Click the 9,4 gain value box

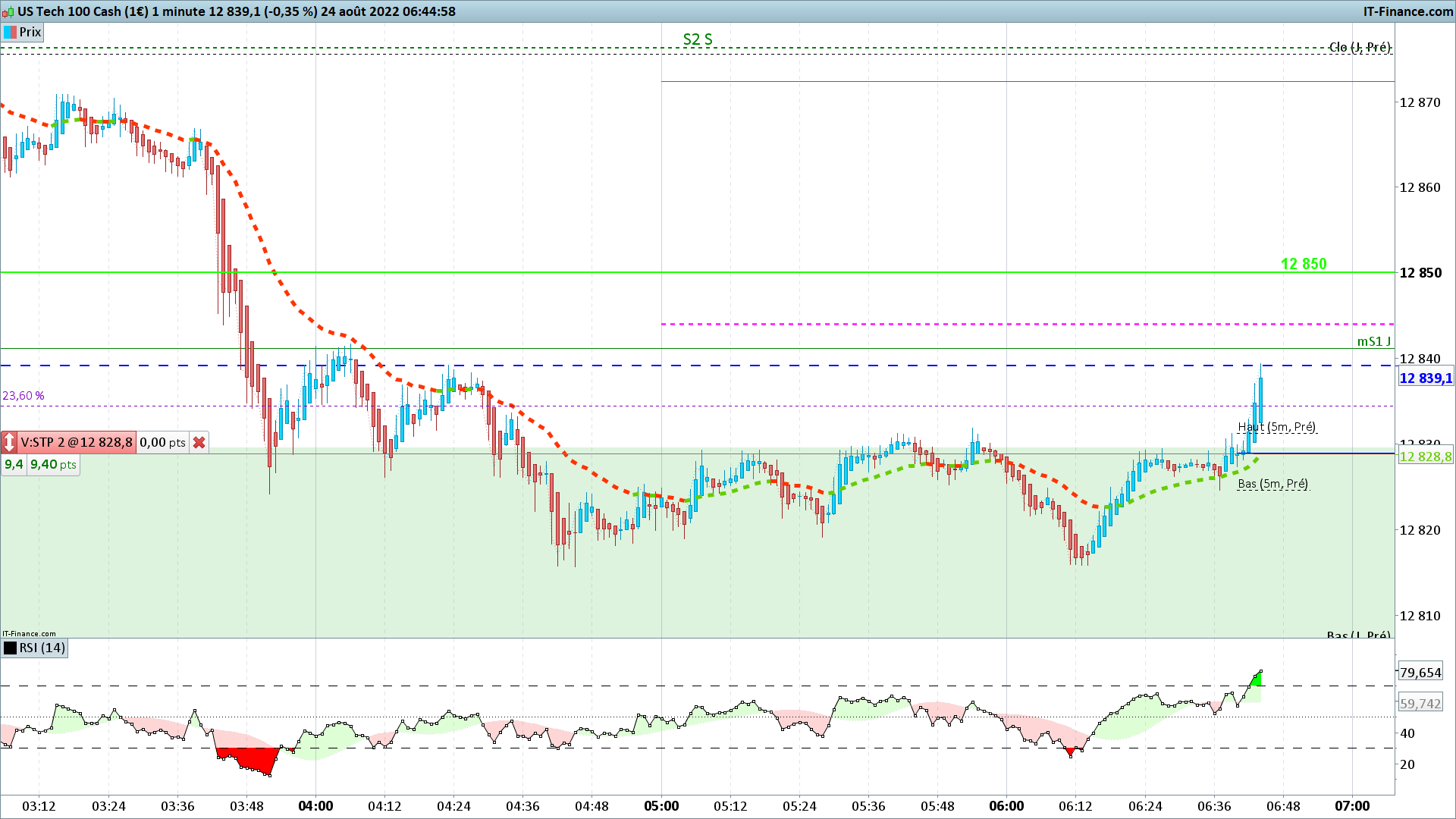[x=14, y=464]
